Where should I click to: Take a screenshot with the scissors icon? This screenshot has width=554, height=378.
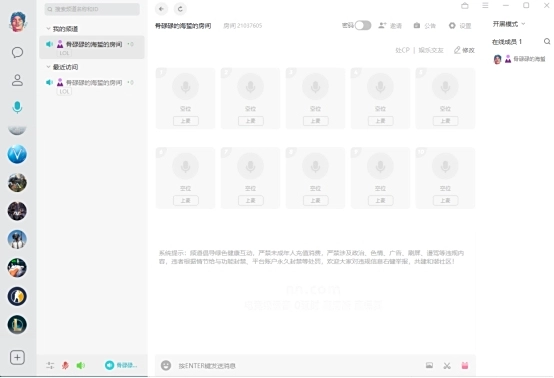tap(447, 366)
